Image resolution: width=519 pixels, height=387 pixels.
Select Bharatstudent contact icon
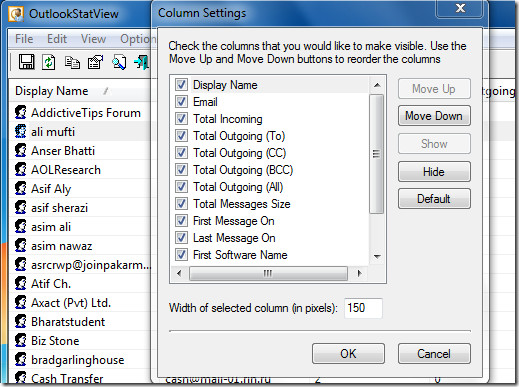pyautogui.click(x=21, y=321)
